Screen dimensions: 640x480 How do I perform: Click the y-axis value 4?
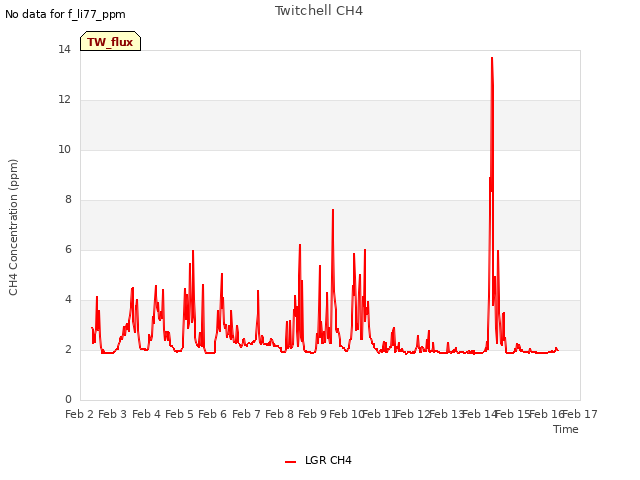(68, 299)
